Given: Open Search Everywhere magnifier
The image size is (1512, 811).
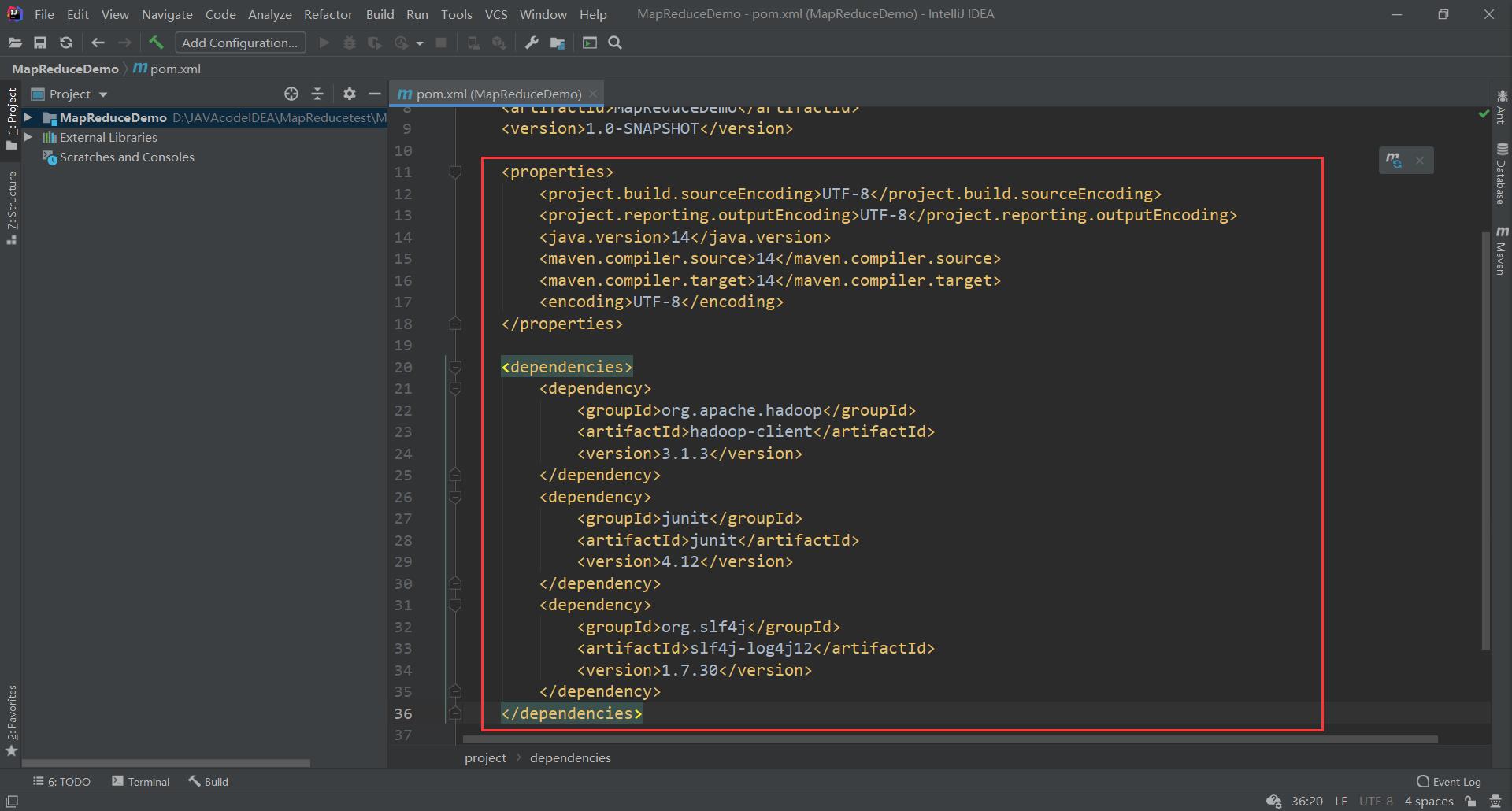Looking at the screenshot, I should pyautogui.click(x=615, y=43).
